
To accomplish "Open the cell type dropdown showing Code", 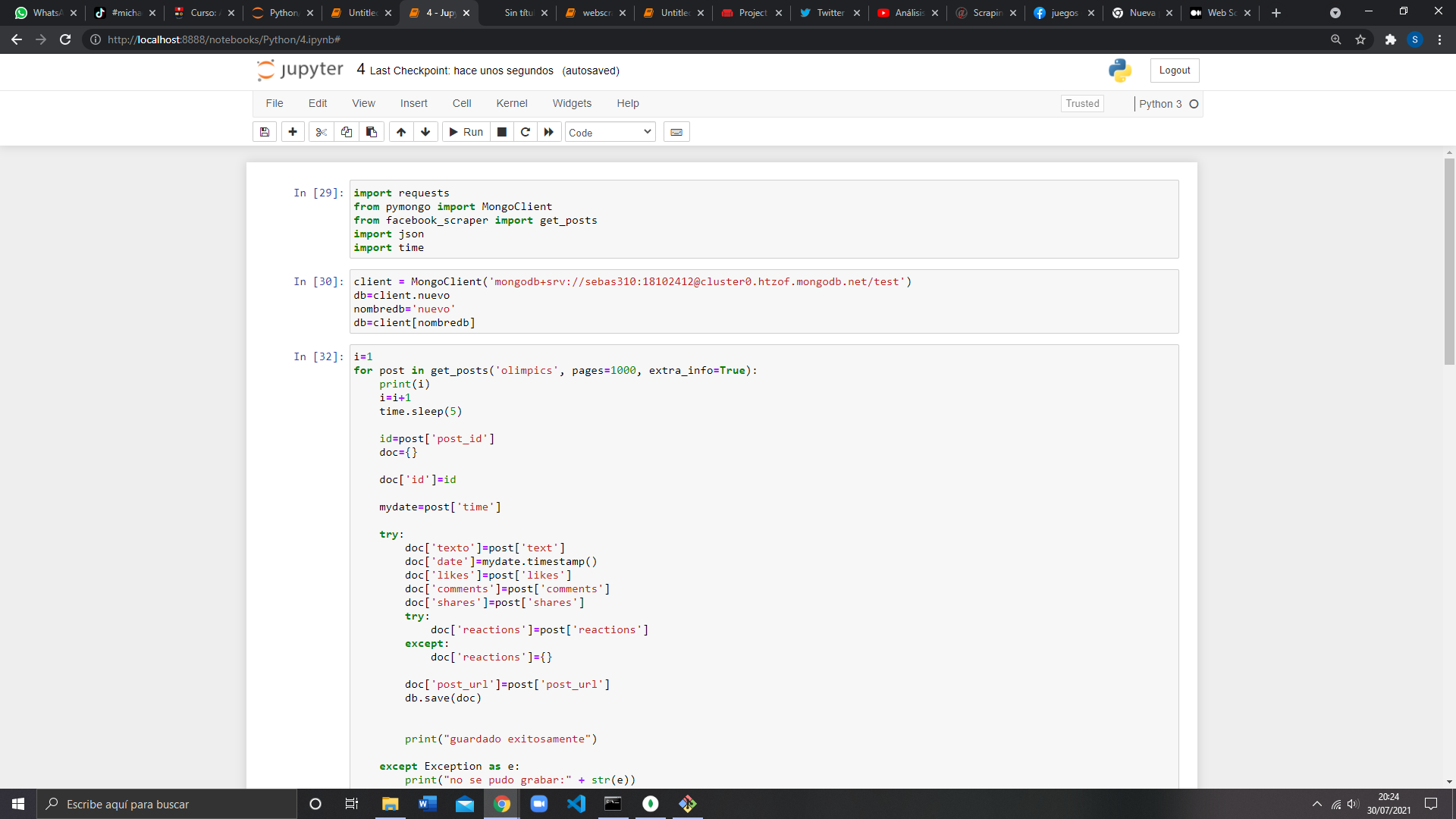I will (x=610, y=131).
